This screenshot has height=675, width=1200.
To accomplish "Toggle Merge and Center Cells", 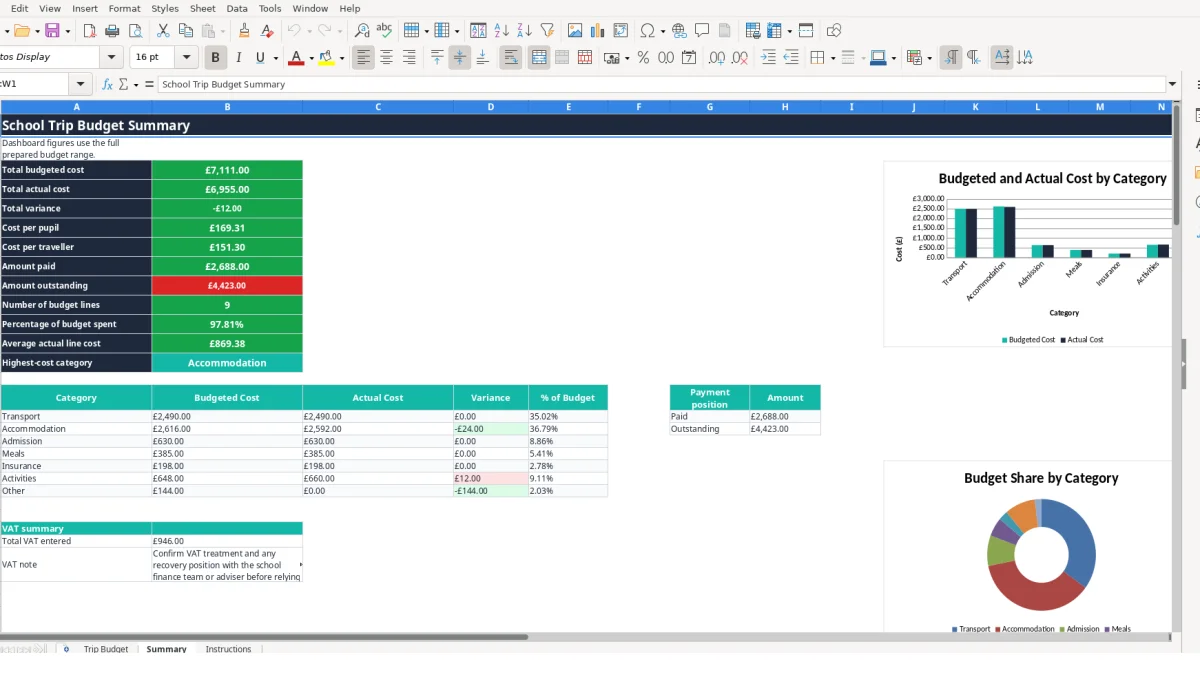I will pos(538,58).
